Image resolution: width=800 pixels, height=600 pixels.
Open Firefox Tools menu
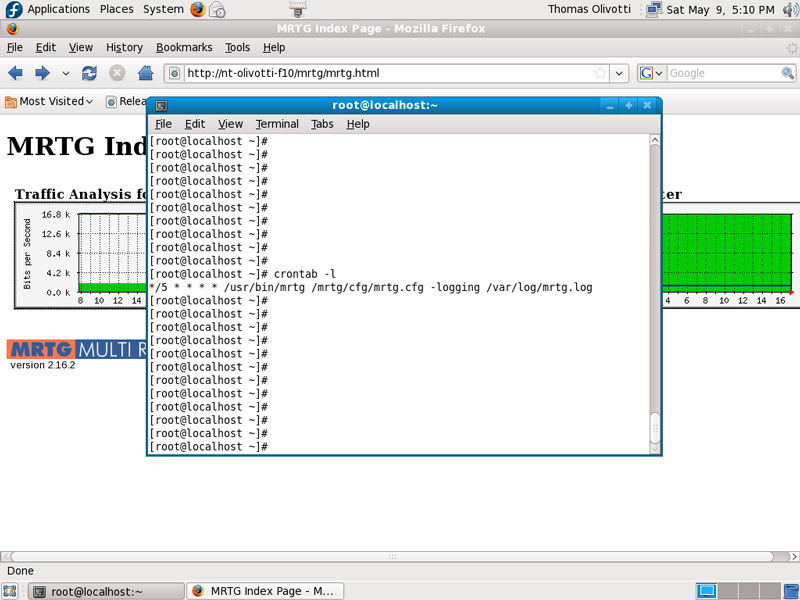(x=237, y=47)
